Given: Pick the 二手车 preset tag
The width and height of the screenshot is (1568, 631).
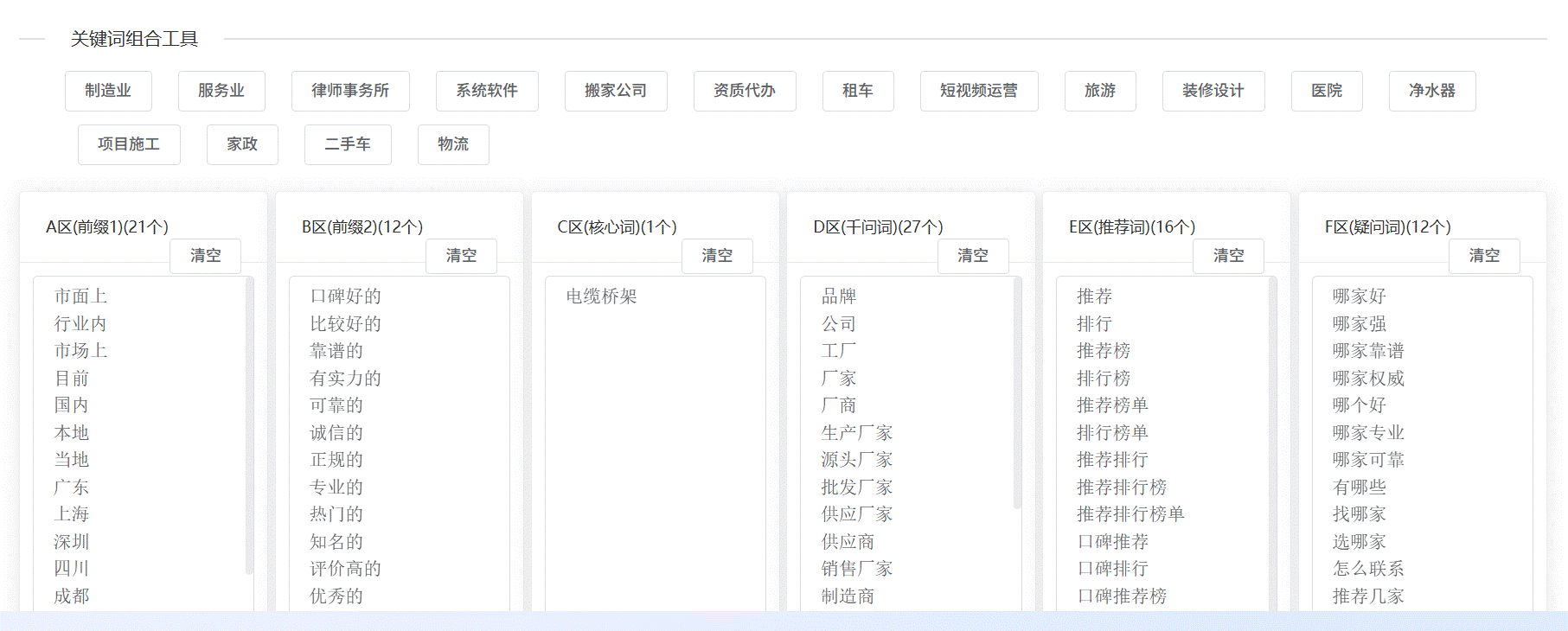Looking at the screenshot, I should pos(348,144).
